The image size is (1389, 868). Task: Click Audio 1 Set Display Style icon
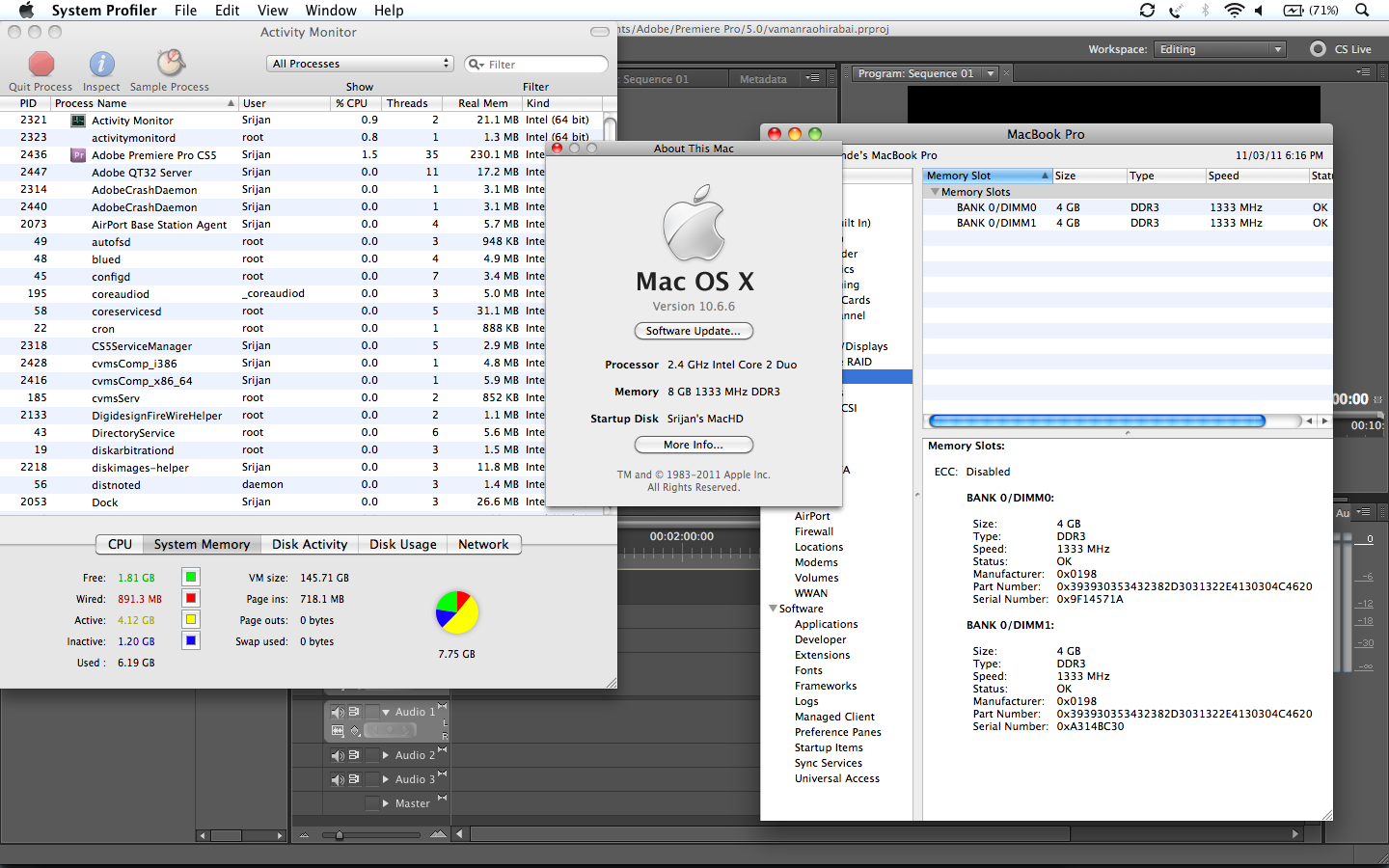click(339, 731)
